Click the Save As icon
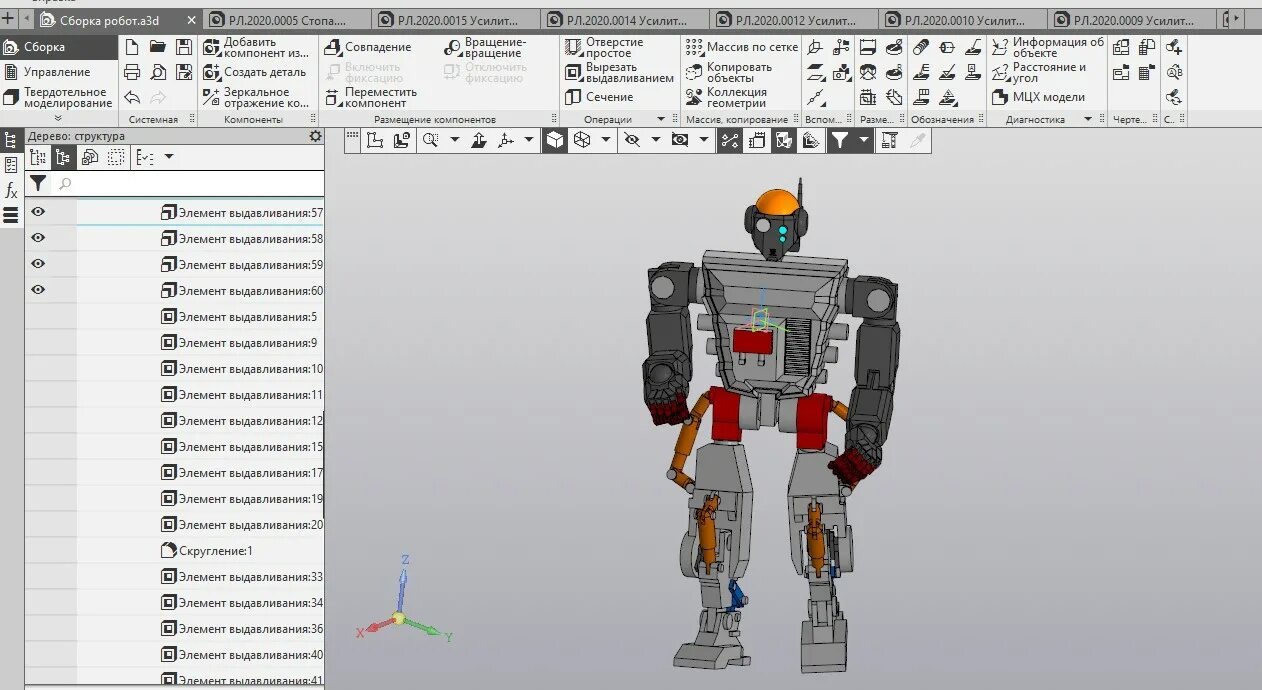This screenshot has height=690, width=1262. click(184, 72)
